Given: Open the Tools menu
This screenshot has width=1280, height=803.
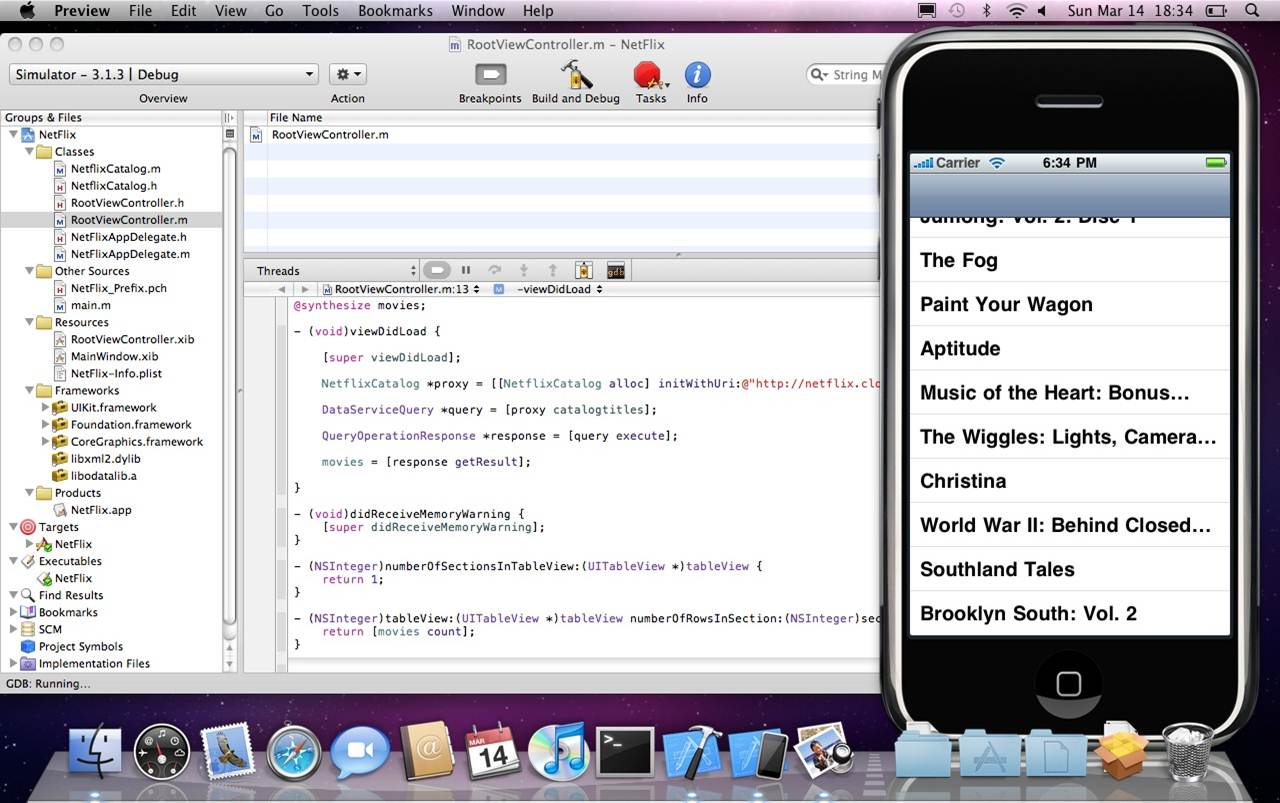Looking at the screenshot, I should pos(320,11).
